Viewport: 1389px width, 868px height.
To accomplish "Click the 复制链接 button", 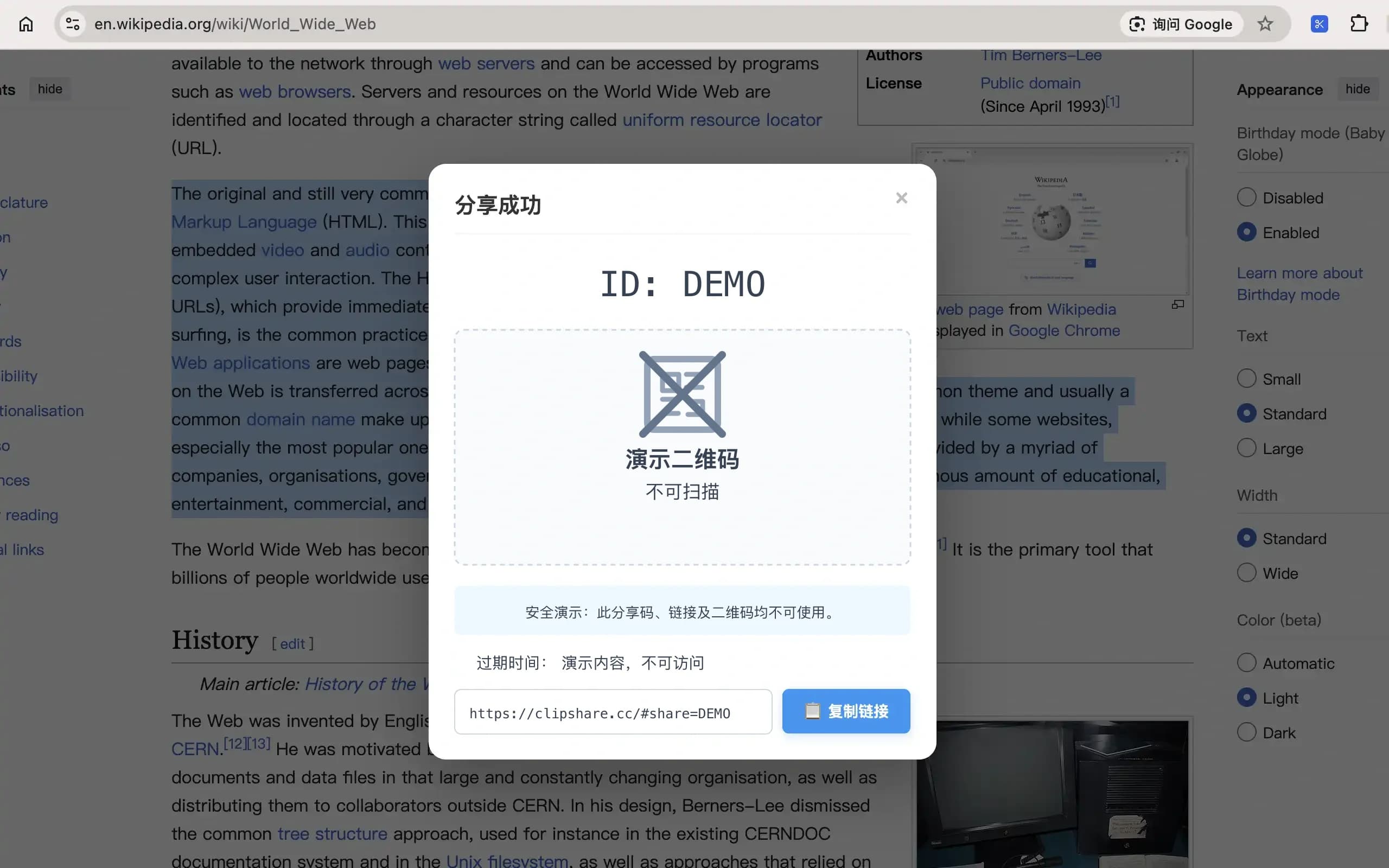I will click(846, 711).
